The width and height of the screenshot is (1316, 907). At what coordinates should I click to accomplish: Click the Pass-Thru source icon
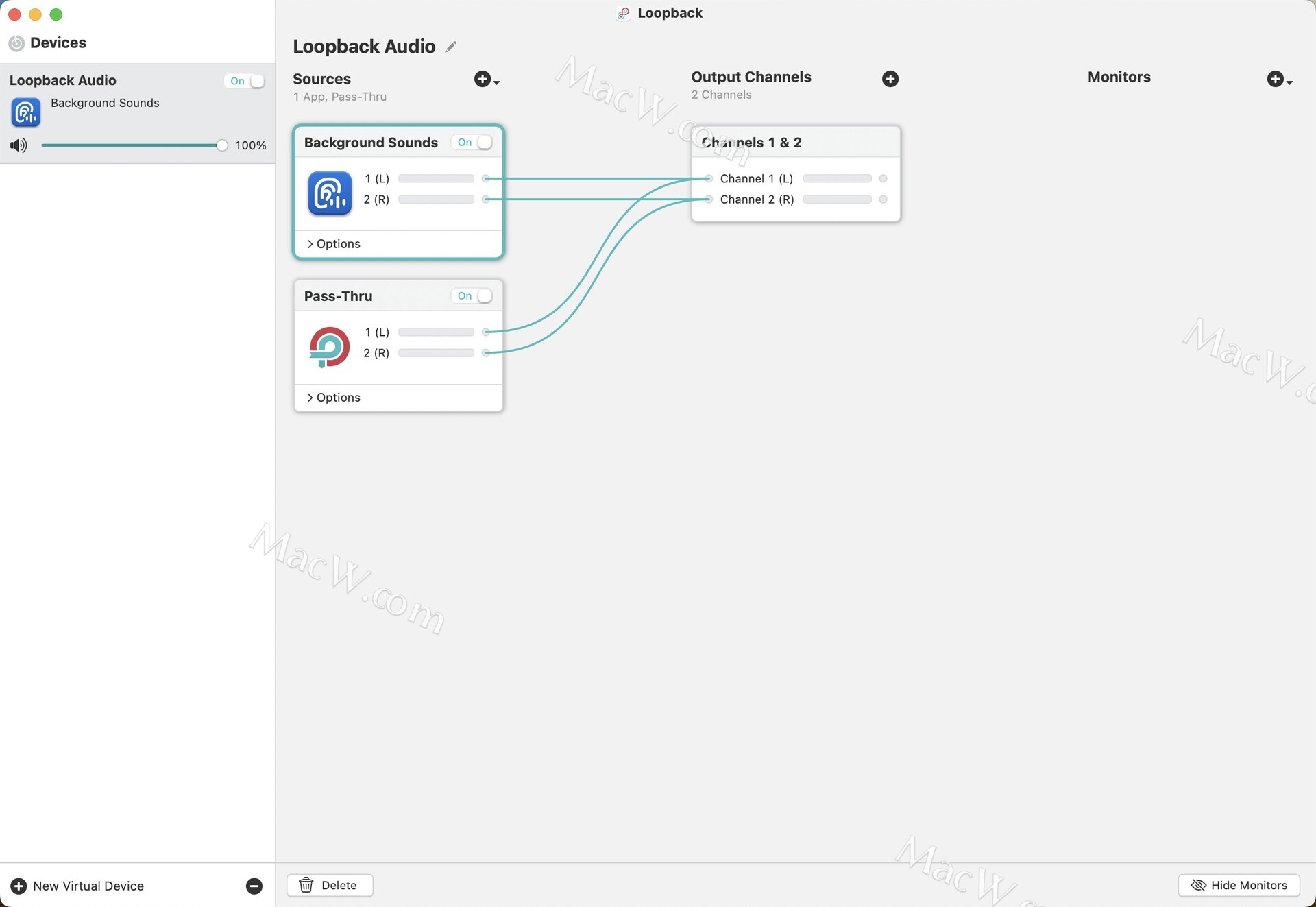[x=329, y=347]
